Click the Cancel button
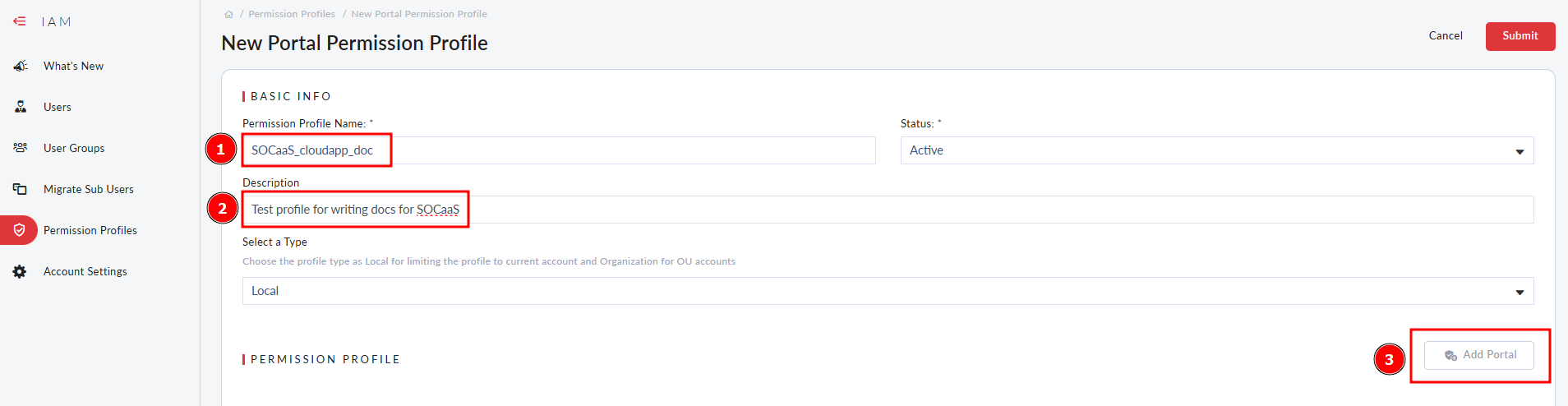Viewport: 1568px width, 406px height. 1446,35
